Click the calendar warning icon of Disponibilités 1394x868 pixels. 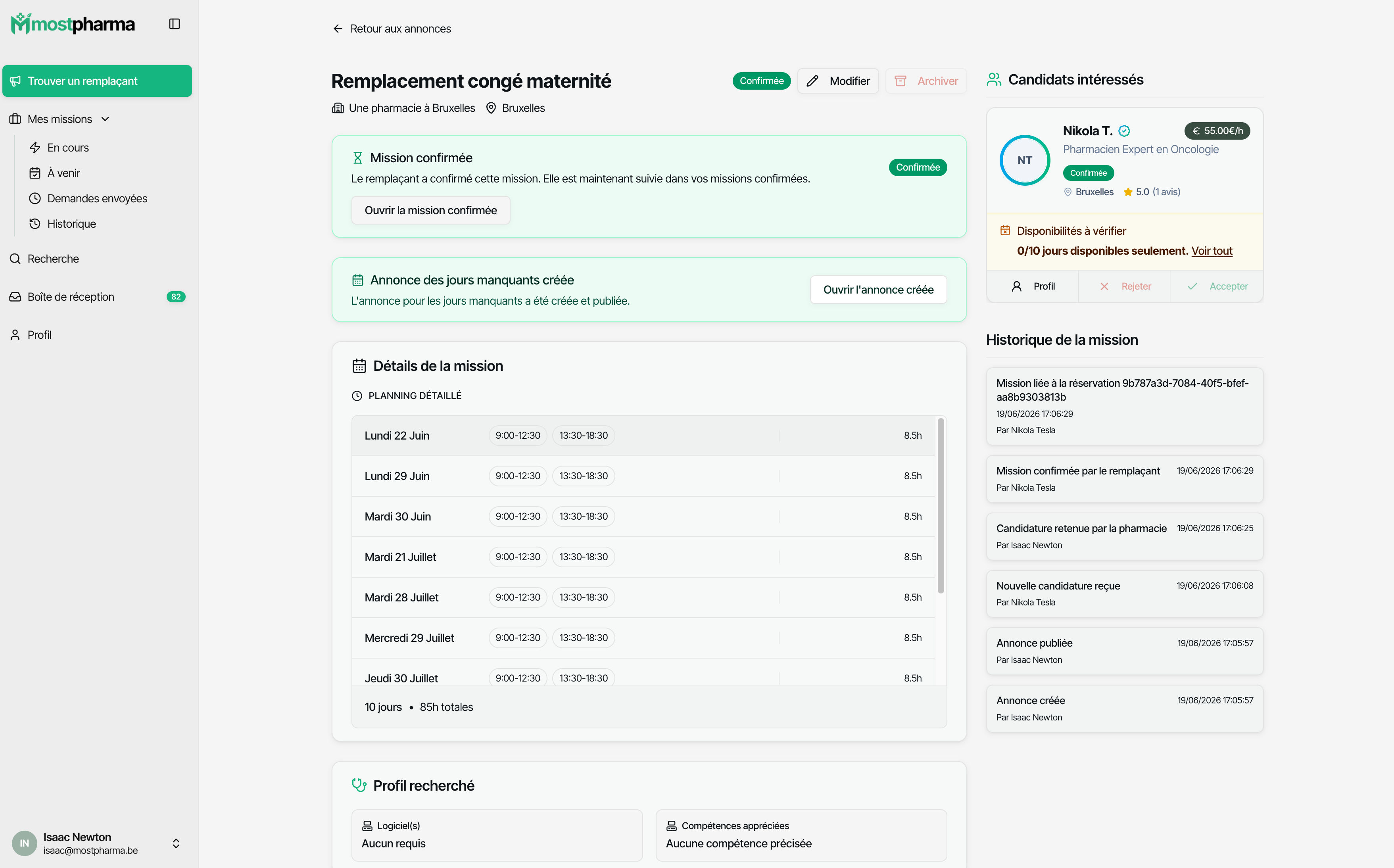(1005, 230)
